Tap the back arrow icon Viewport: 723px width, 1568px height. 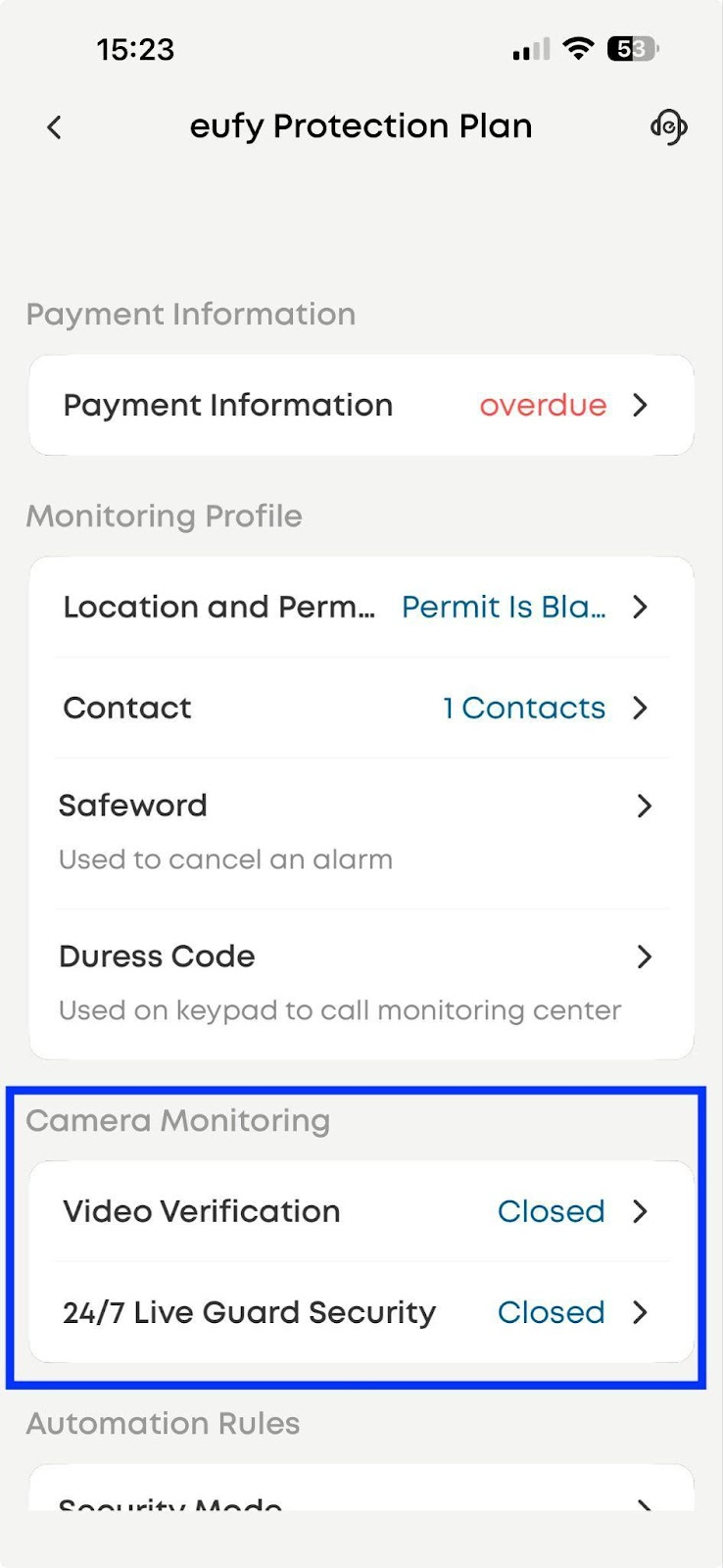pyautogui.click(x=55, y=127)
